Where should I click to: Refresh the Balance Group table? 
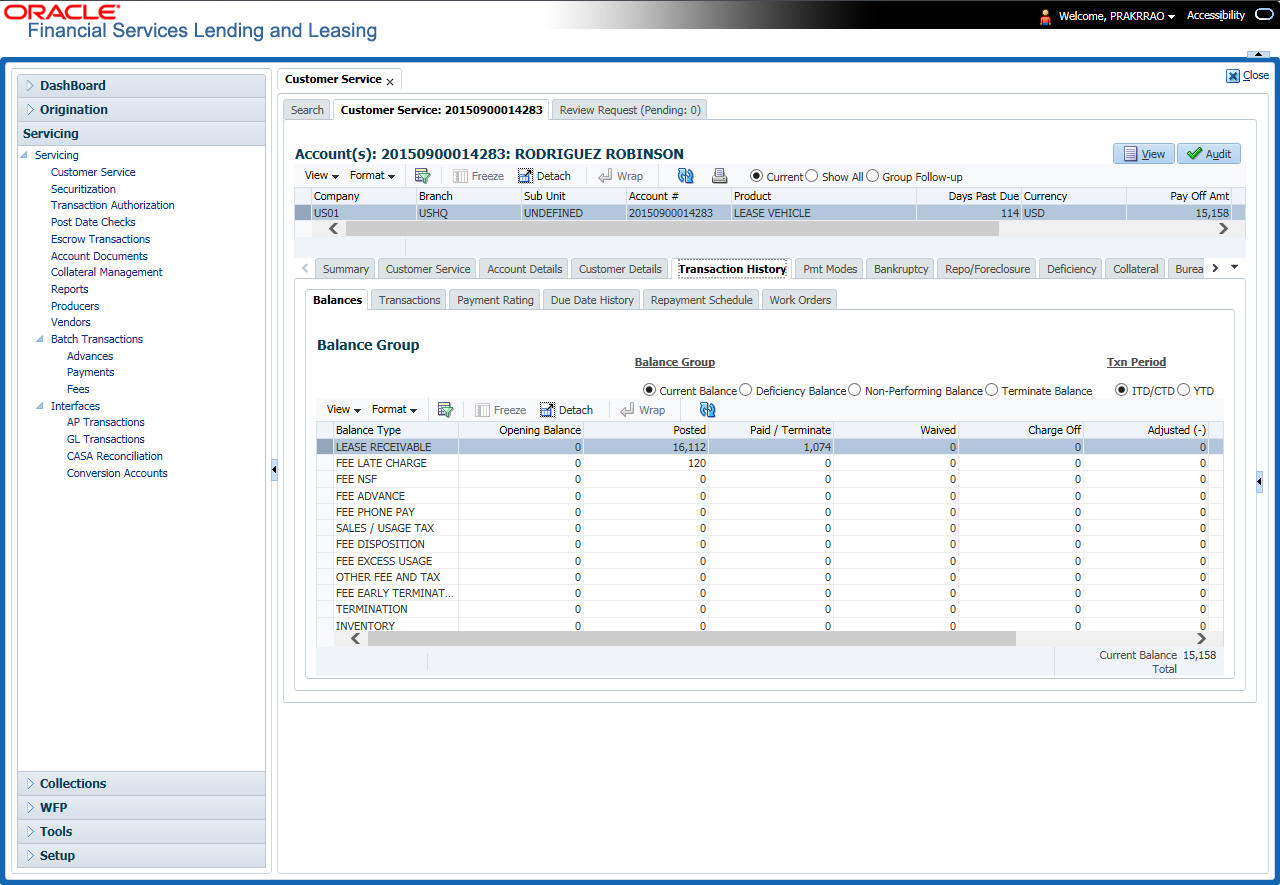707,410
